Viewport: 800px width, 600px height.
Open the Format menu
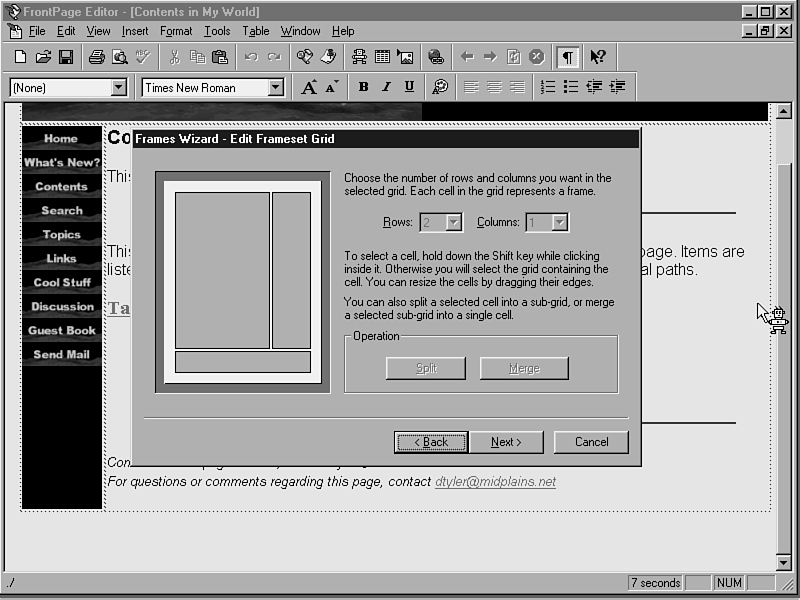coord(176,31)
